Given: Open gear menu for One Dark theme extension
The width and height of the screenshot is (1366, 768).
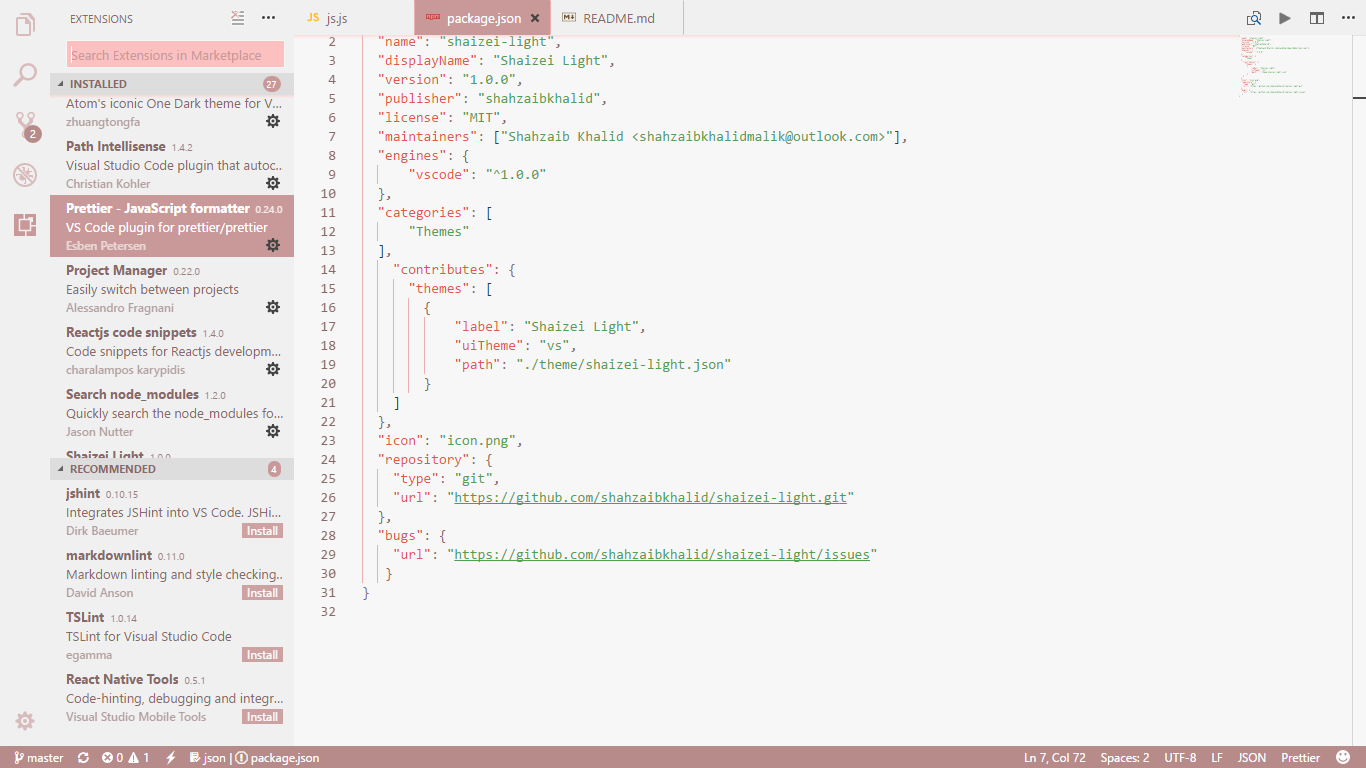Looking at the screenshot, I should [273, 121].
